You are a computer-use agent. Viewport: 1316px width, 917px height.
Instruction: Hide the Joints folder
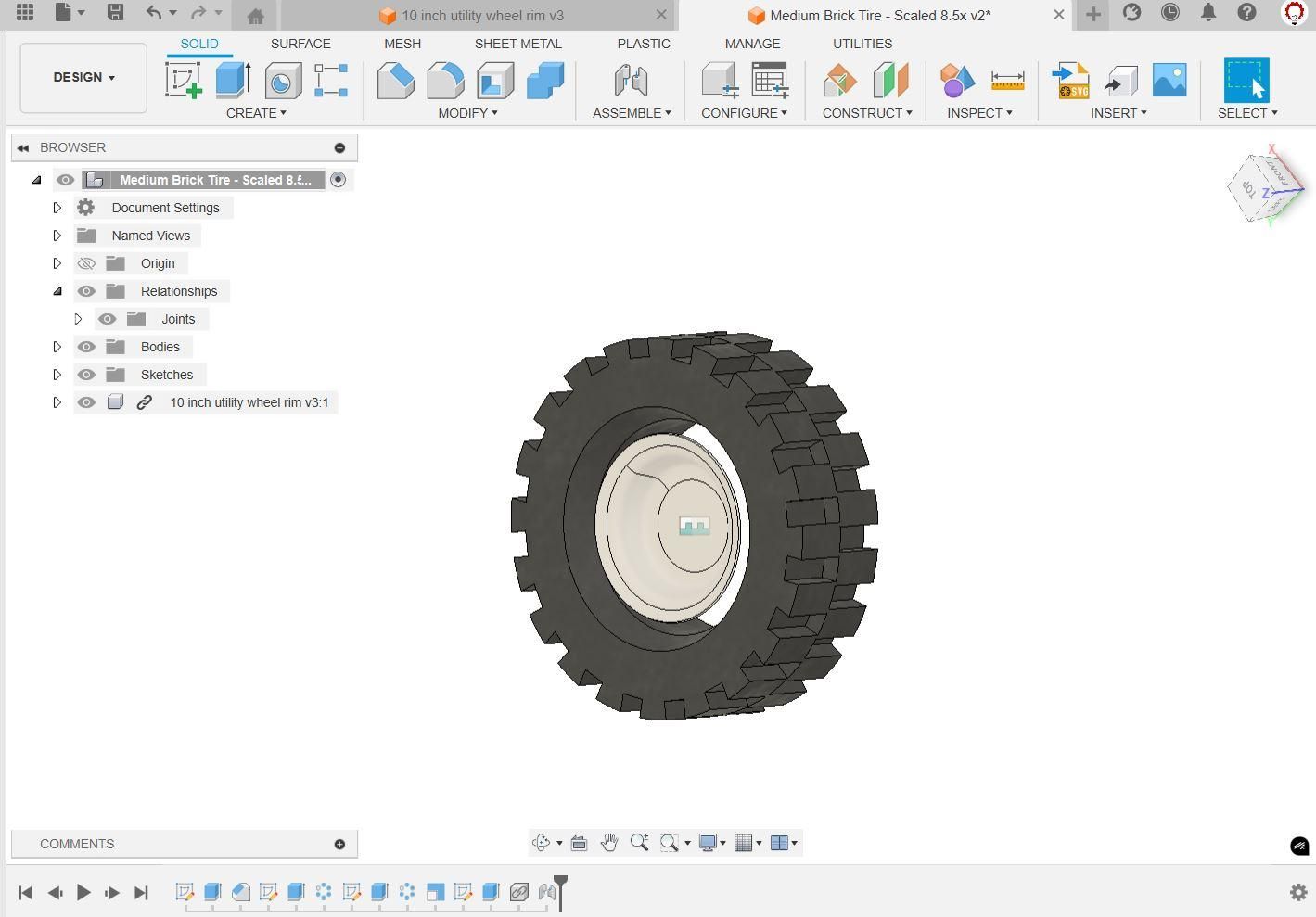[x=108, y=319]
